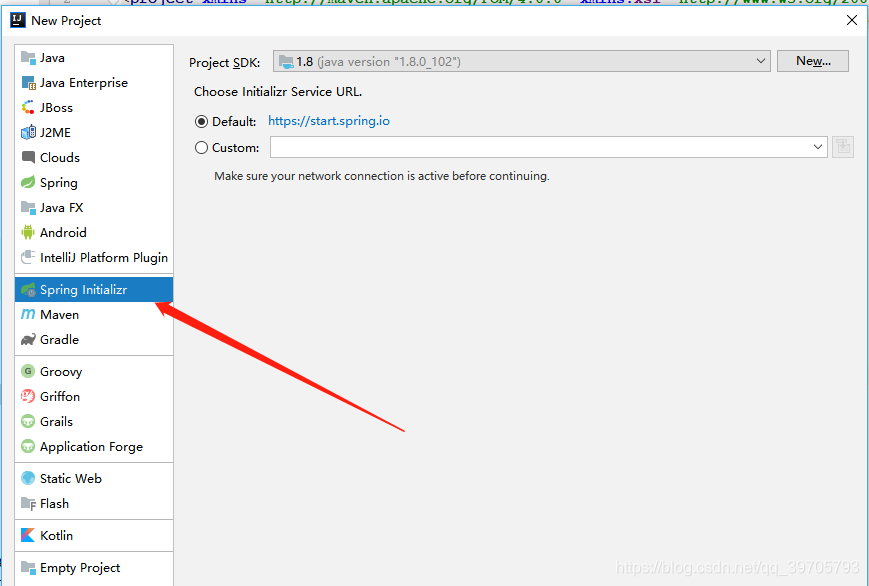This screenshot has height=586, width=869.
Task: Select the J2ME icon
Action: 28,133
